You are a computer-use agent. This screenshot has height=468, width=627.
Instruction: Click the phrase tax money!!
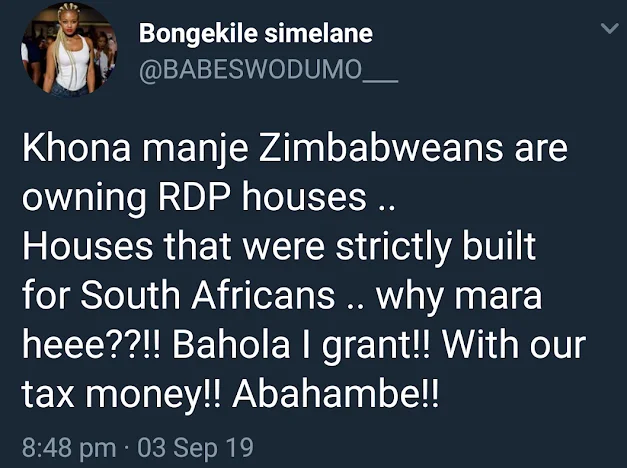121,395
